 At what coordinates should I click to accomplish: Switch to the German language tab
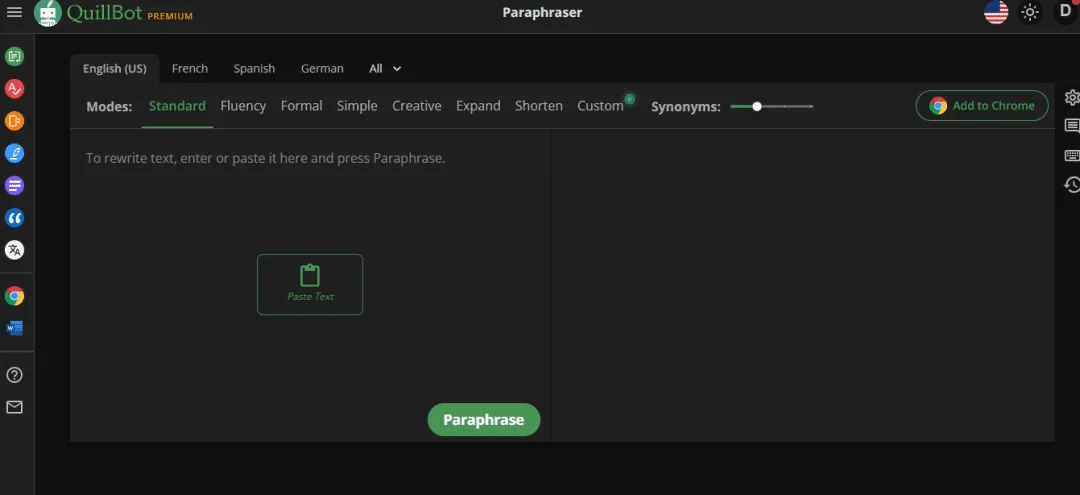(322, 69)
